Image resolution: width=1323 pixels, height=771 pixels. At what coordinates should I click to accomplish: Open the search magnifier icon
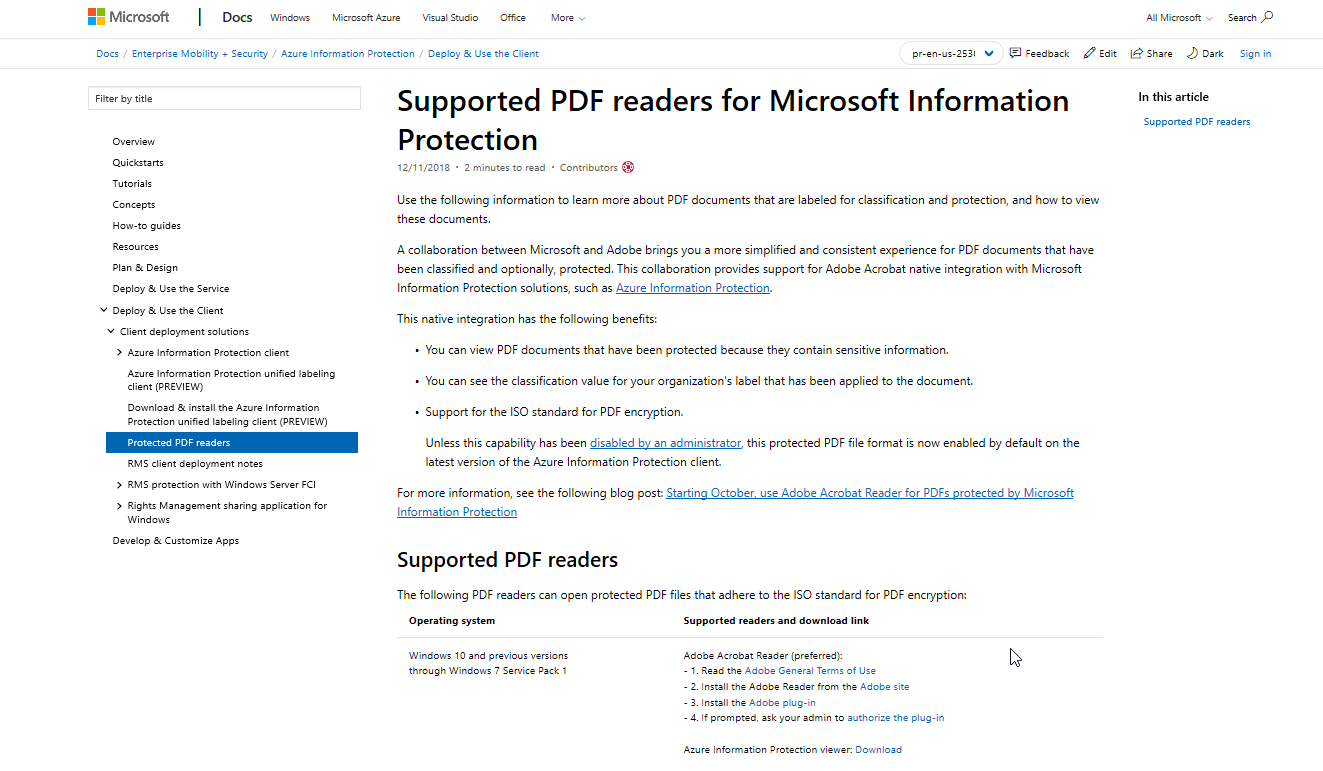1268,17
